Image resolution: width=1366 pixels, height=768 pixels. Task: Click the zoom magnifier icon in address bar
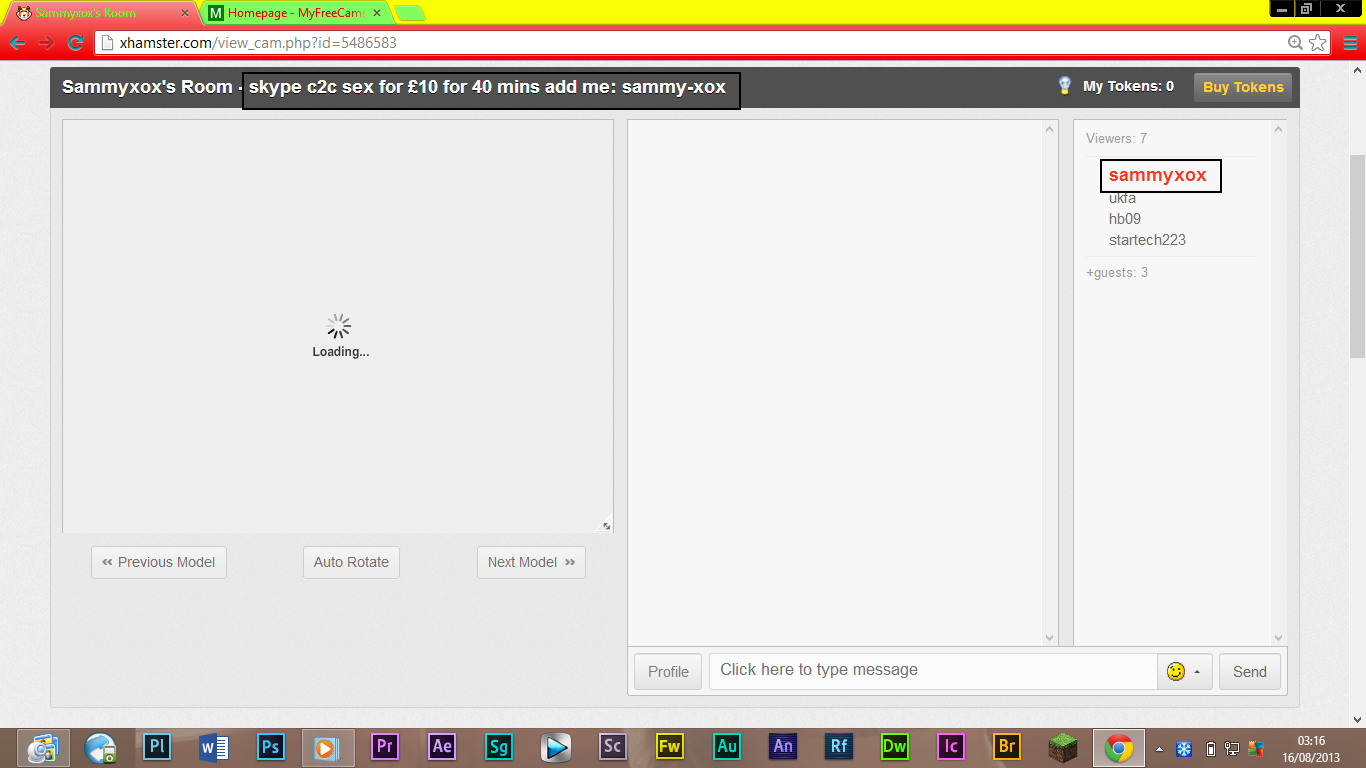[1295, 43]
